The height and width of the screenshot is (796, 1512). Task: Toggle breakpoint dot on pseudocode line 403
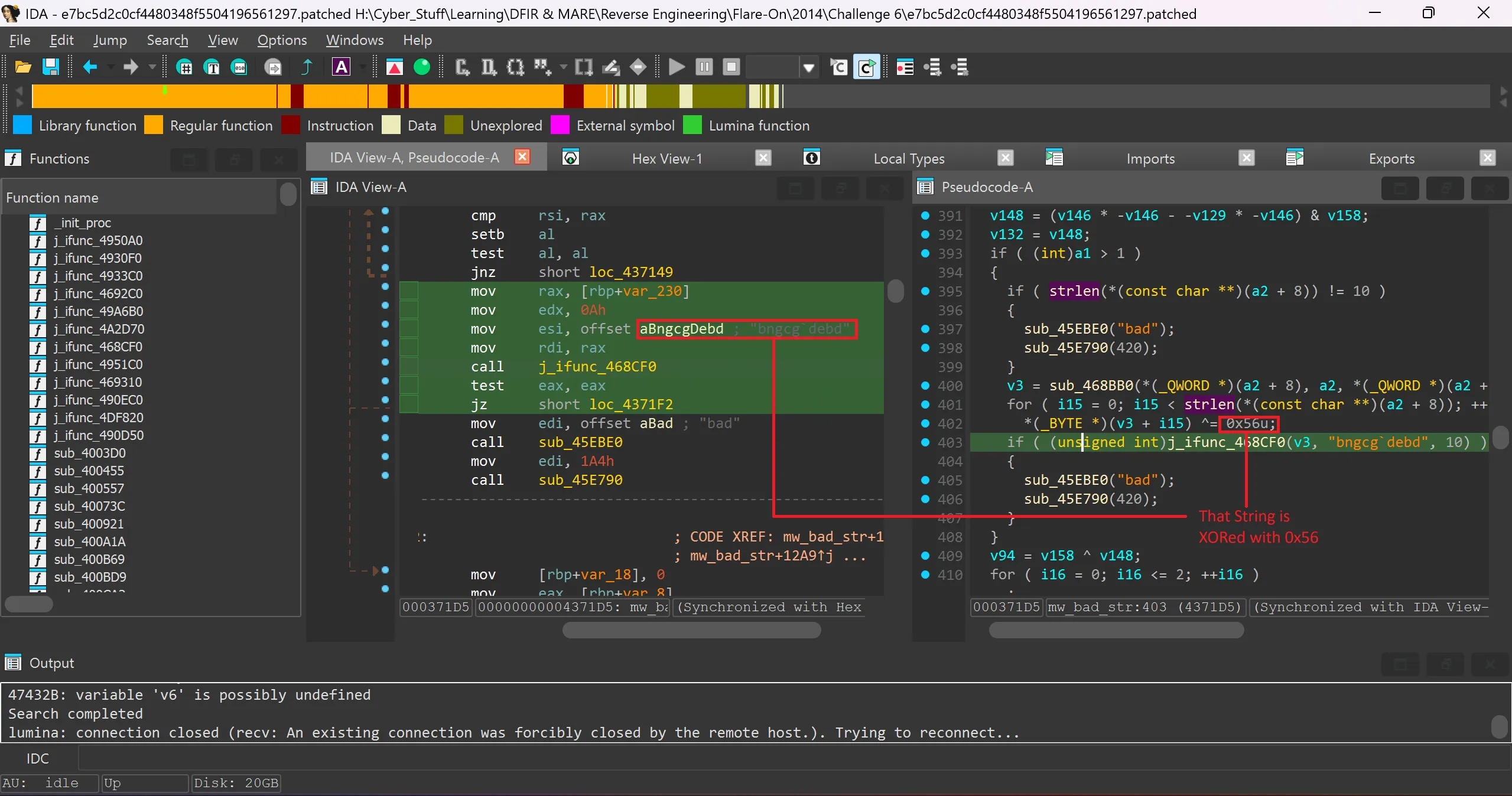[925, 442]
